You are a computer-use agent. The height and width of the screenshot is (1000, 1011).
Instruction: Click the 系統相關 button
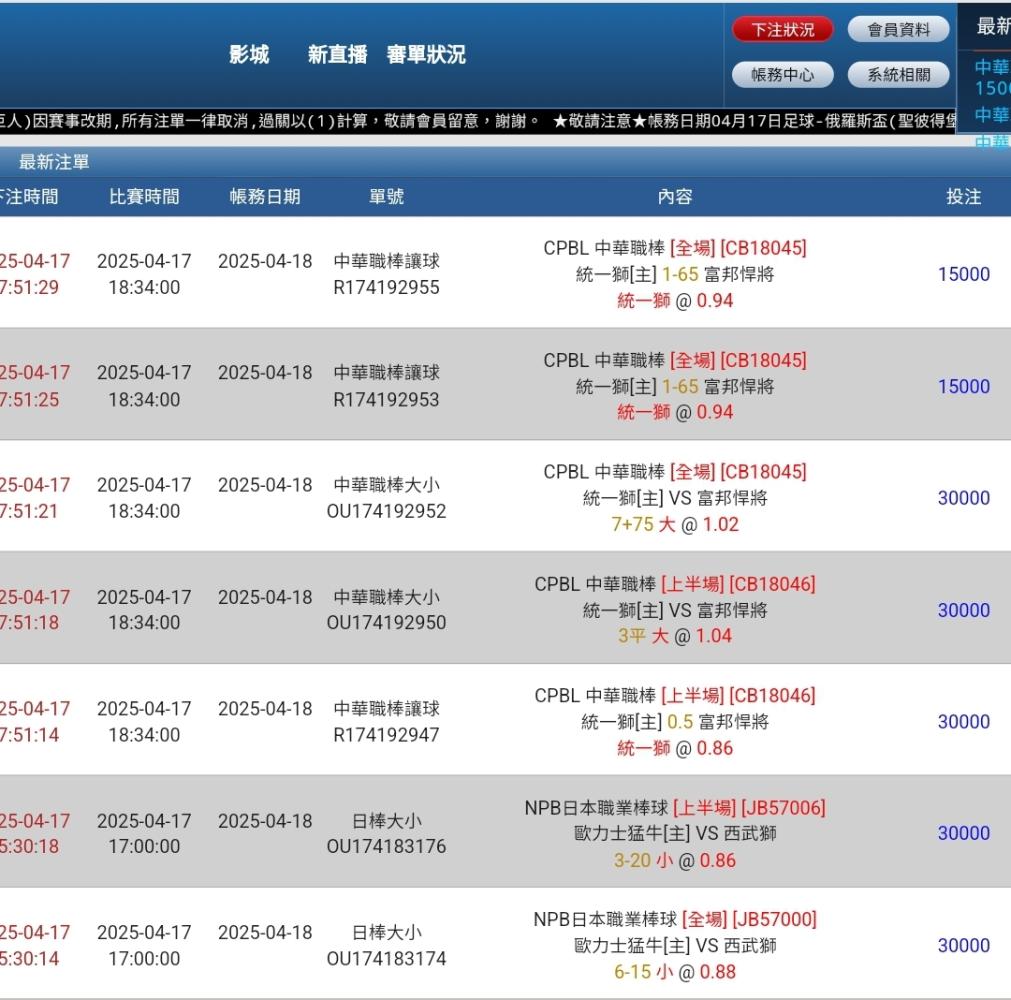click(898, 75)
